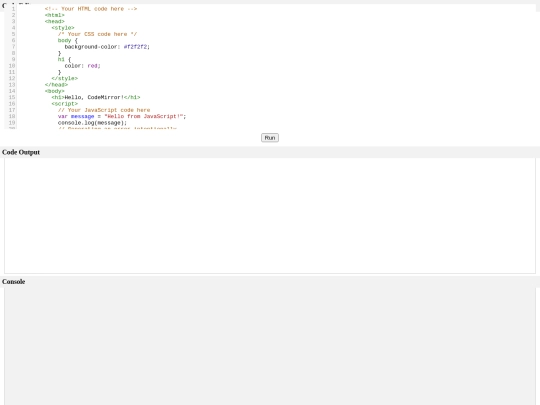
Task: Click the Console heading
Action: click(x=13, y=282)
